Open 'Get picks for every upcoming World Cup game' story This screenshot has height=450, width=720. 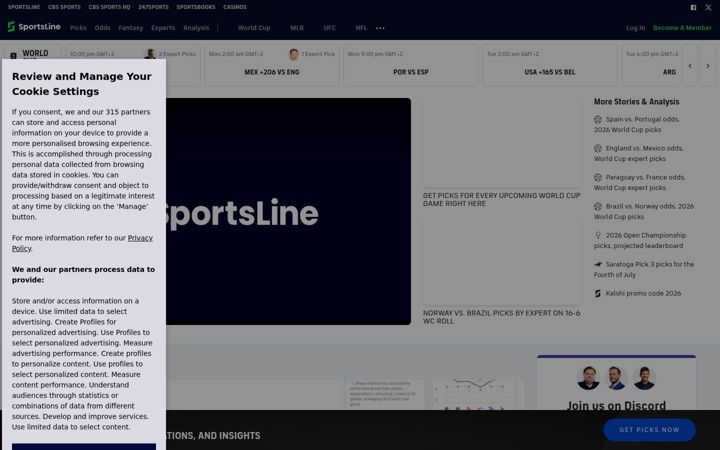(x=501, y=199)
